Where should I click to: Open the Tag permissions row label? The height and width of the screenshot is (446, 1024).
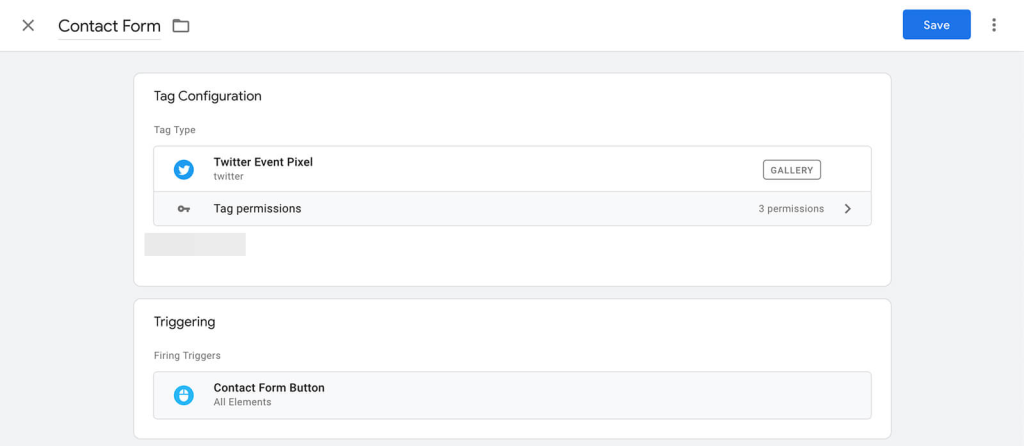click(257, 209)
